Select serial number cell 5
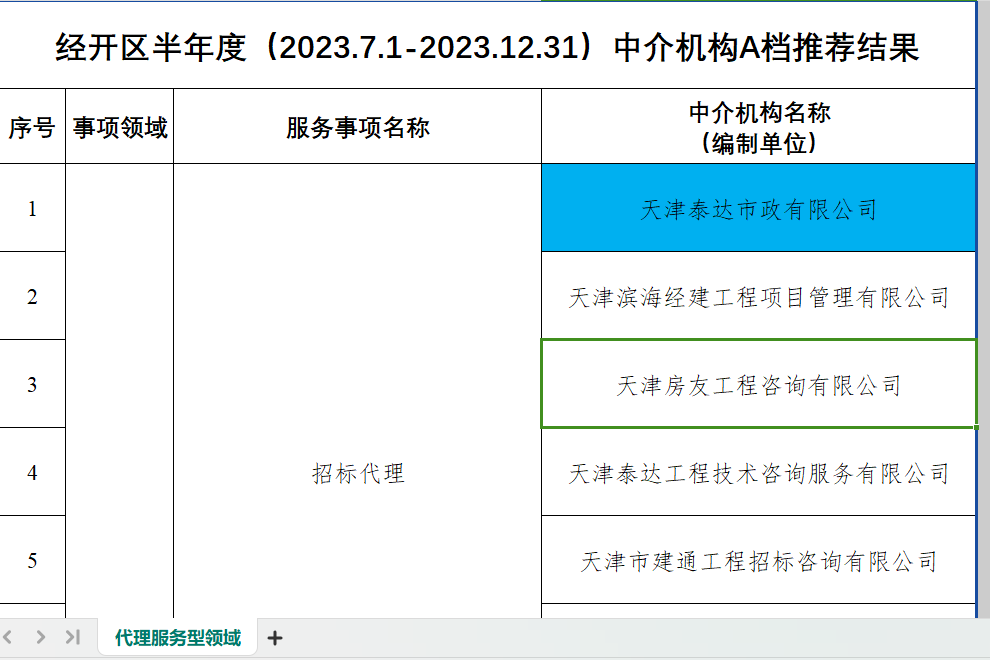Image resolution: width=990 pixels, height=660 pixels. [32, 560]
